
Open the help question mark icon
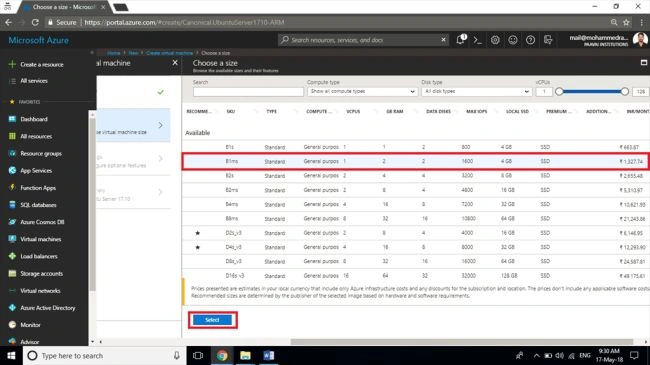click(x=530, y=40)
